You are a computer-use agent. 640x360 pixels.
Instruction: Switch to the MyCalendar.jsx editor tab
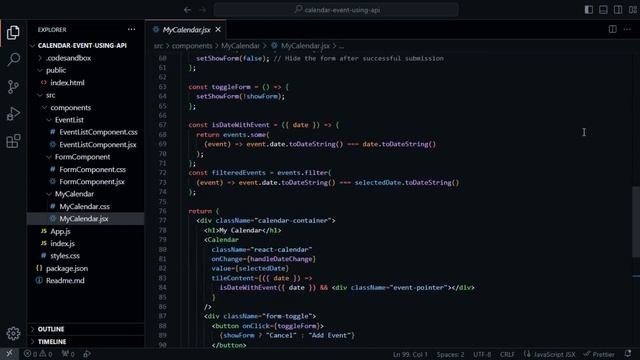pyautogui.click(x=186, y=29)
